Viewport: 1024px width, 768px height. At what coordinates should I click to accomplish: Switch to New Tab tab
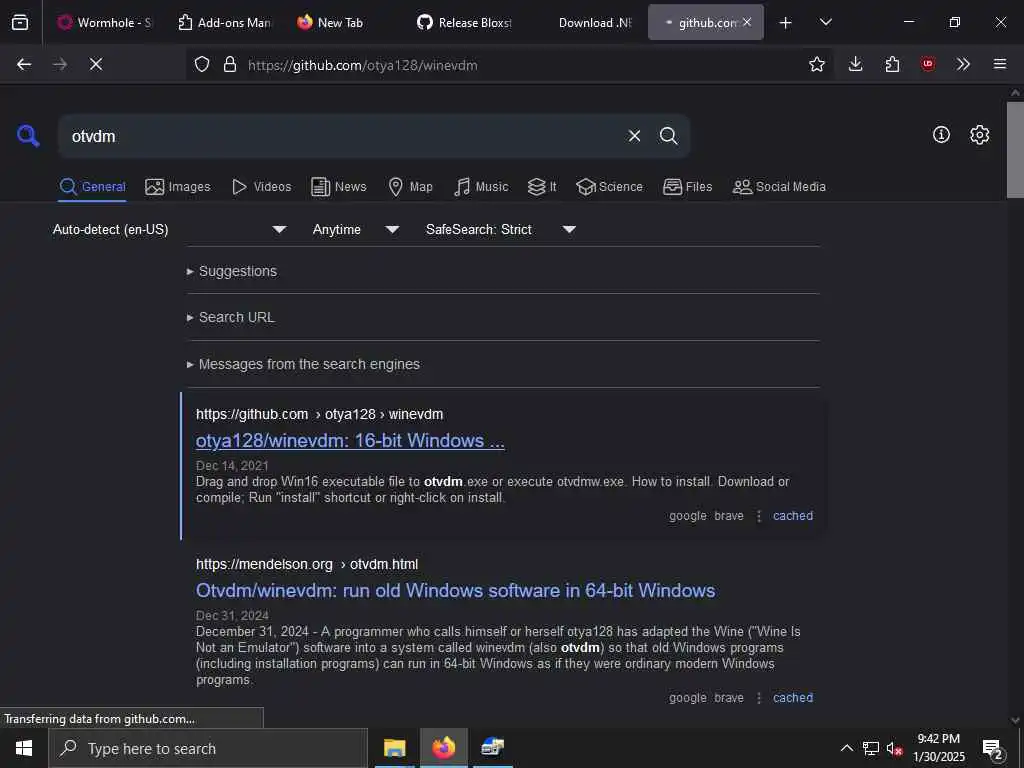342,22
